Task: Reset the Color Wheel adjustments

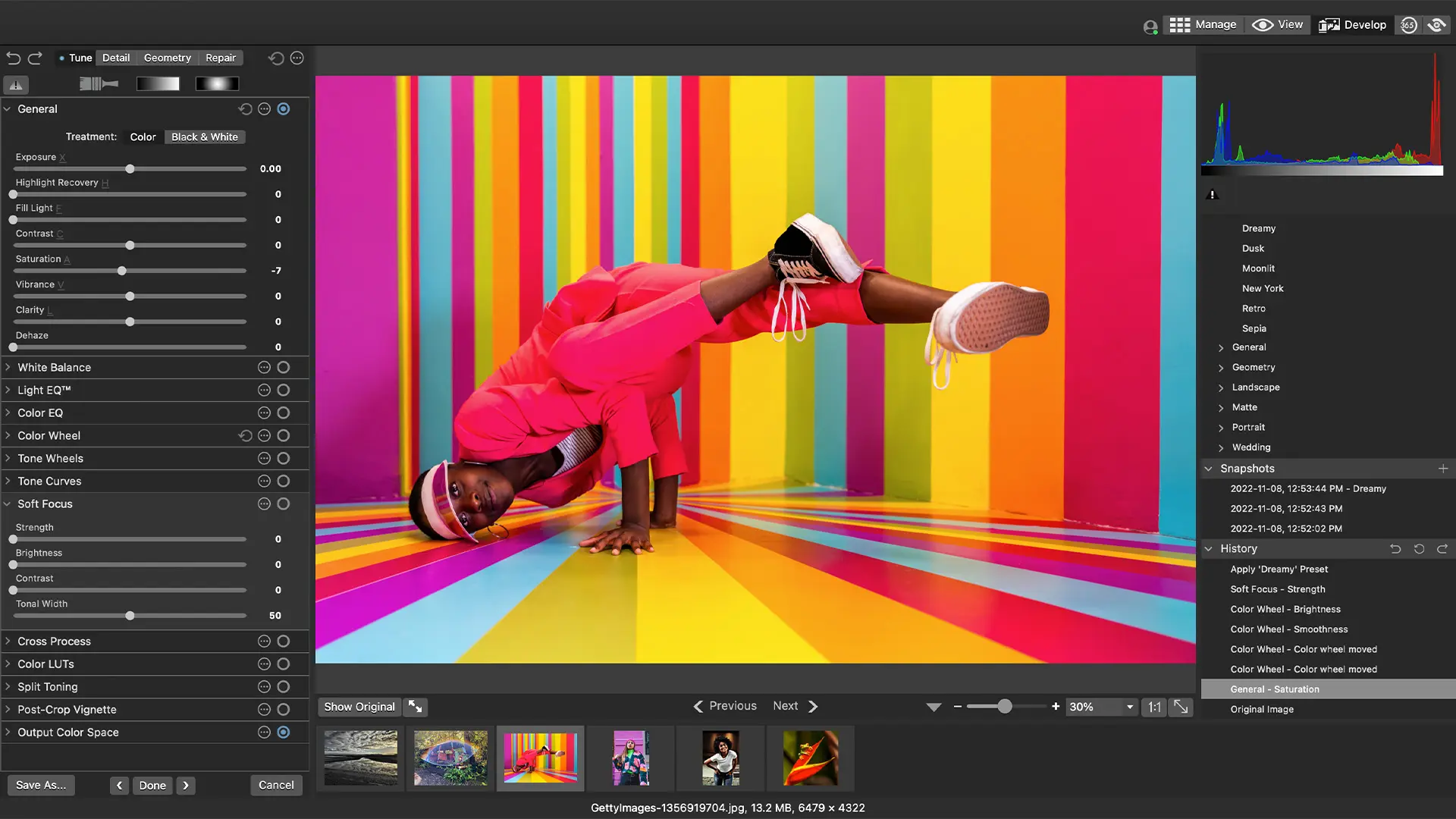Action: [x=244, y=435]
